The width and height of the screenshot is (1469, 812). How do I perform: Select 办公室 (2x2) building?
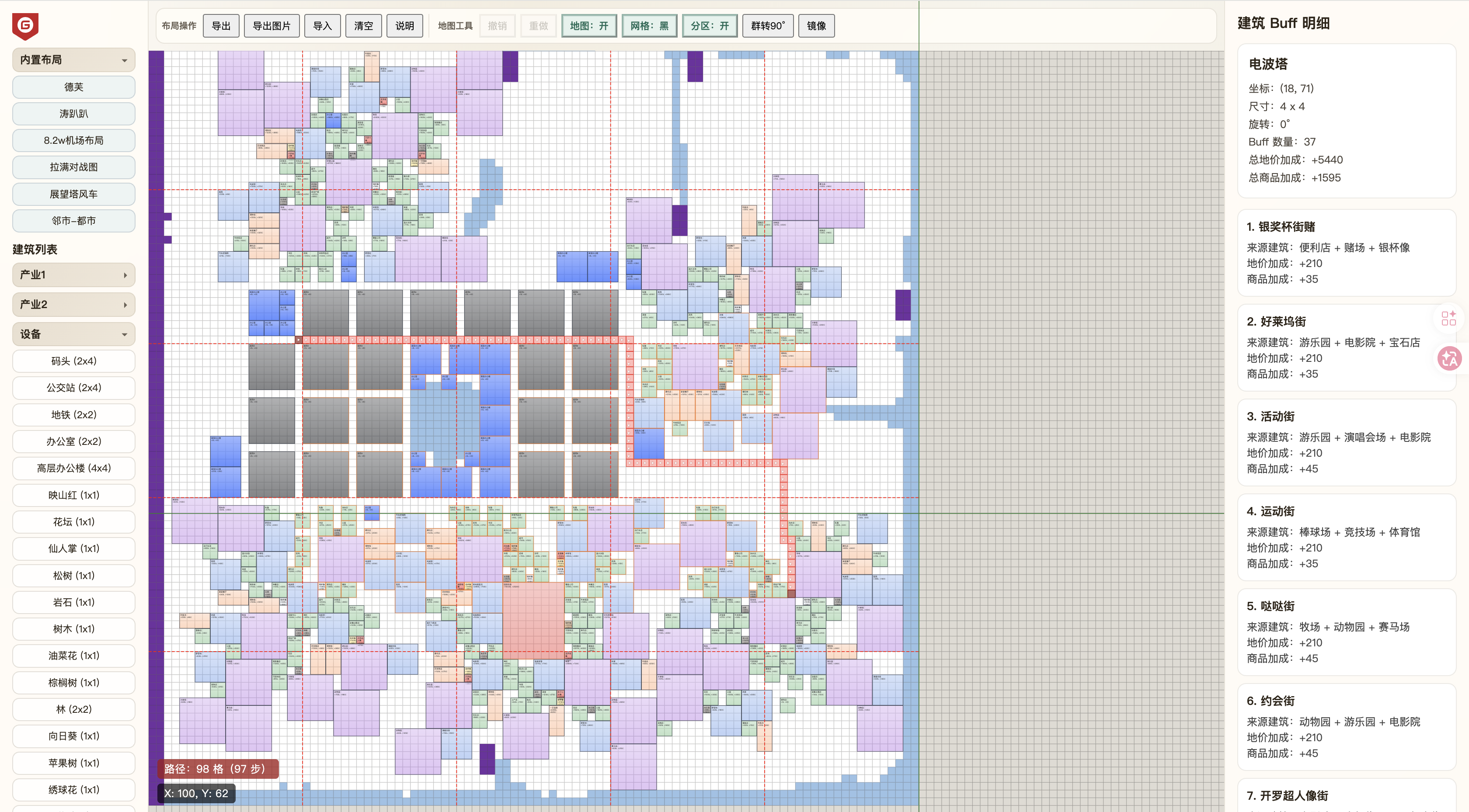point(73,441)
